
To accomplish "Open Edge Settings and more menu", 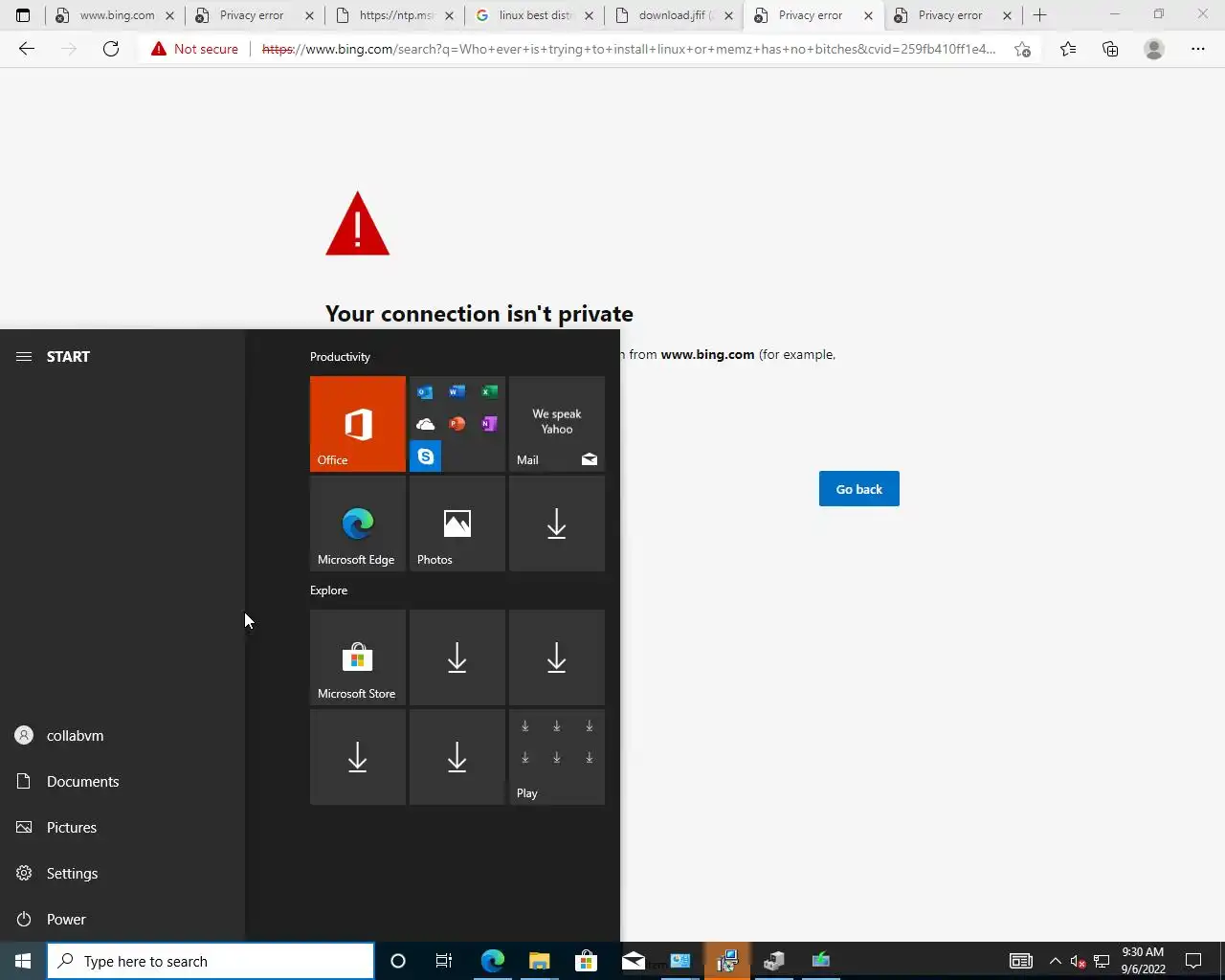I will pos(1198,49).
